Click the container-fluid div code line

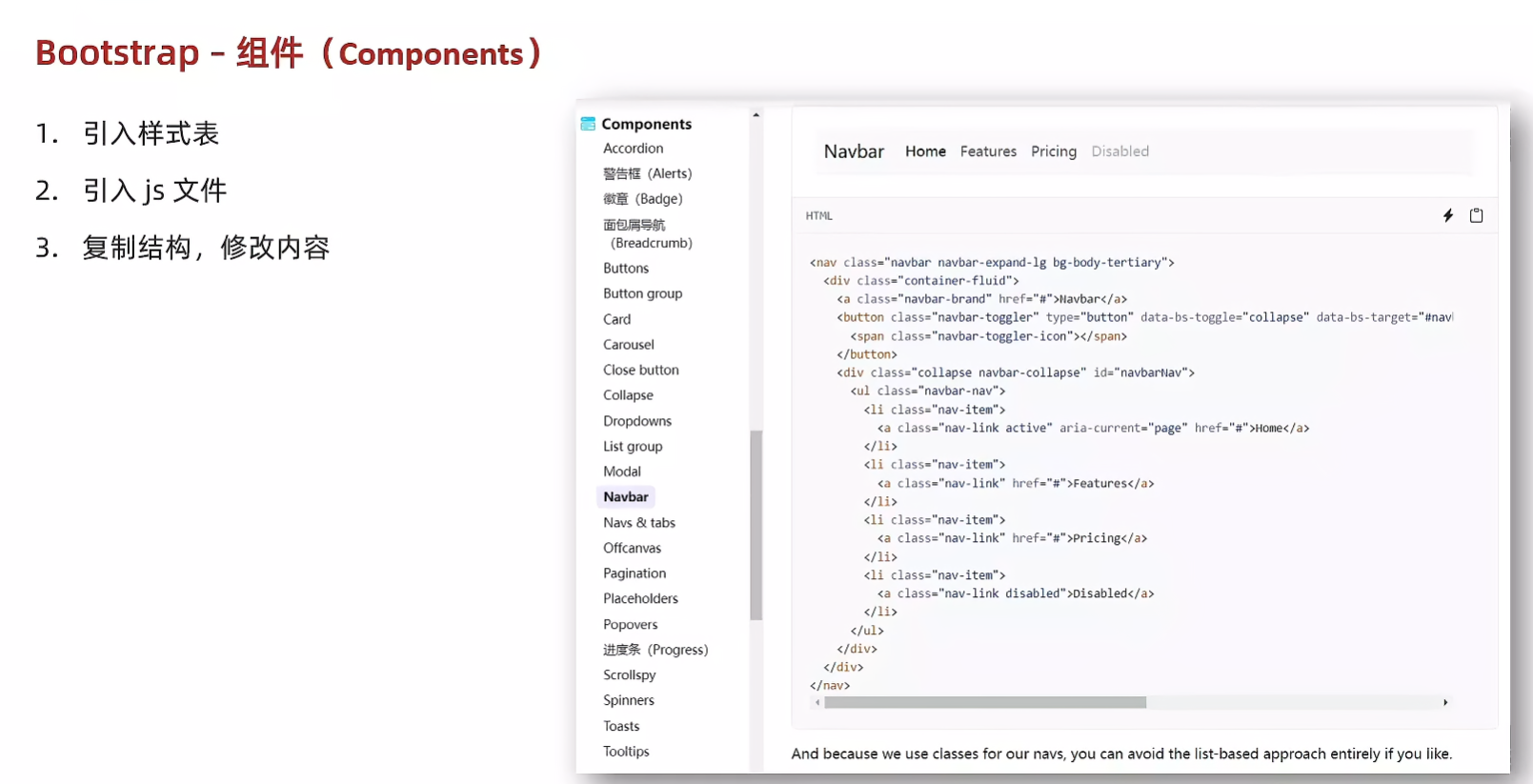tap(921, 281)
